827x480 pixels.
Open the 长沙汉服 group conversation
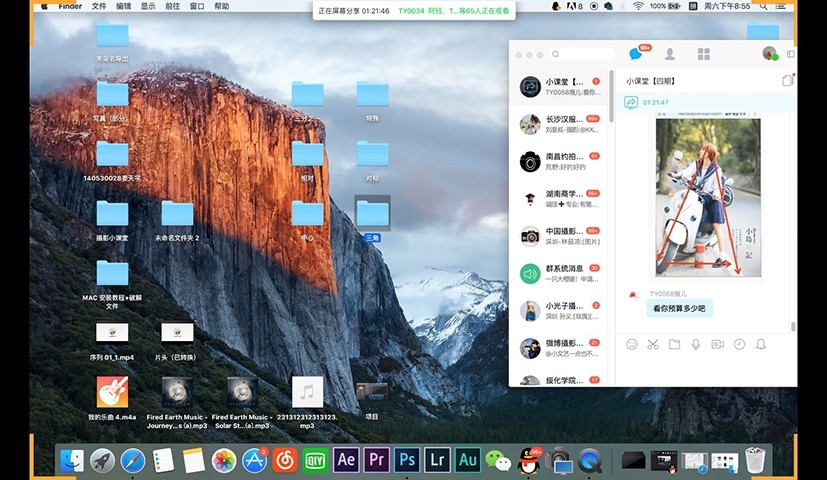coord(559,124)
